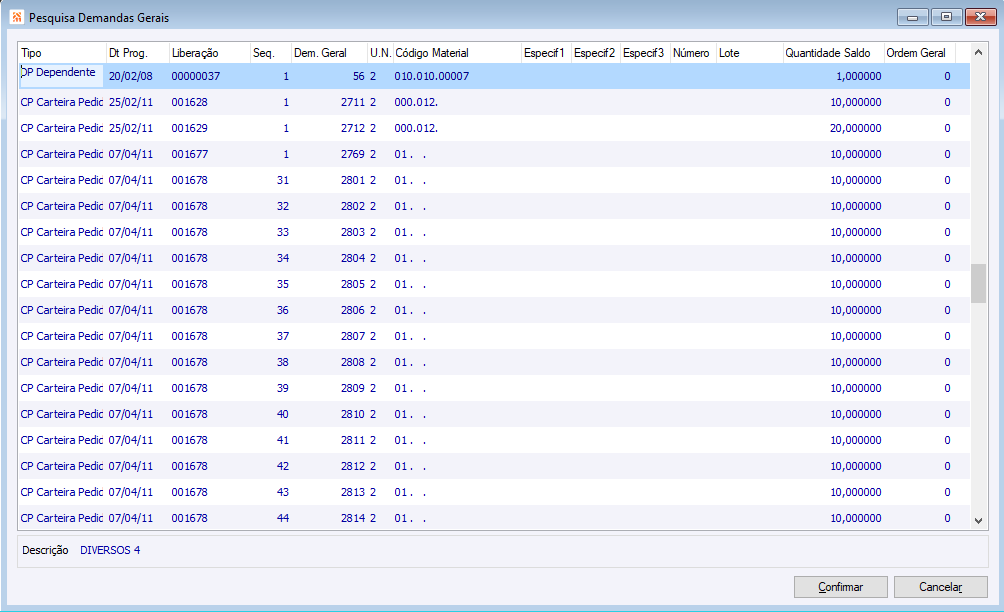1004x612 pixels.
Task: Click Dem. Geral value 2810
Action: coord(353,414)
